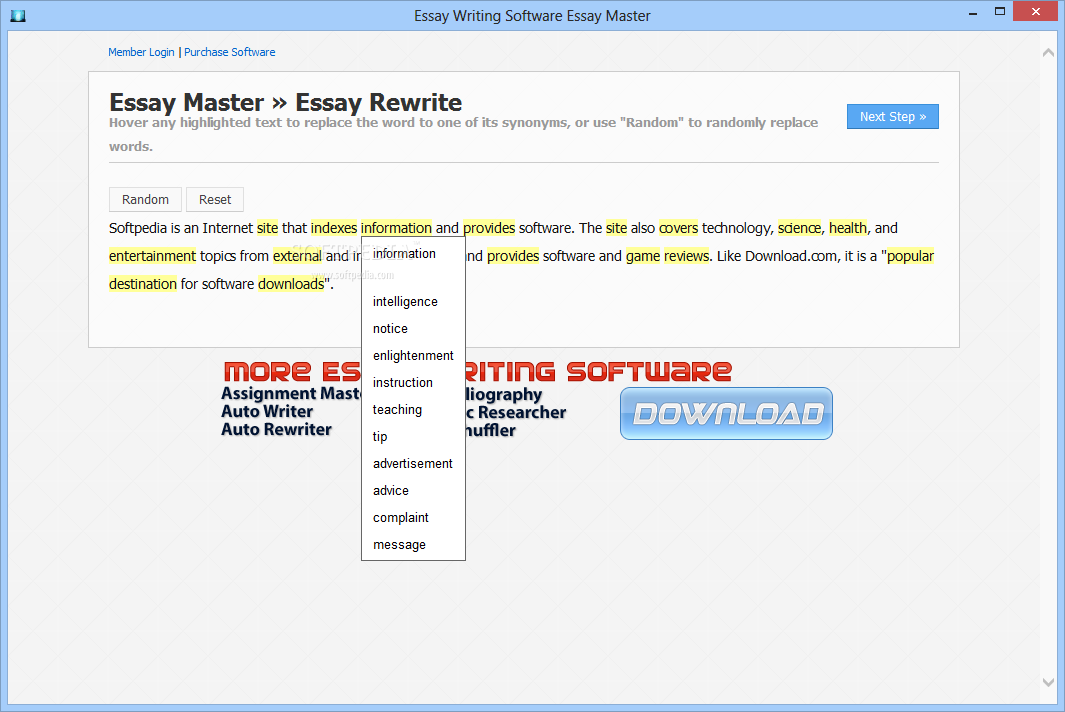Click highlighted word 'science'

[x=799, y=228]
